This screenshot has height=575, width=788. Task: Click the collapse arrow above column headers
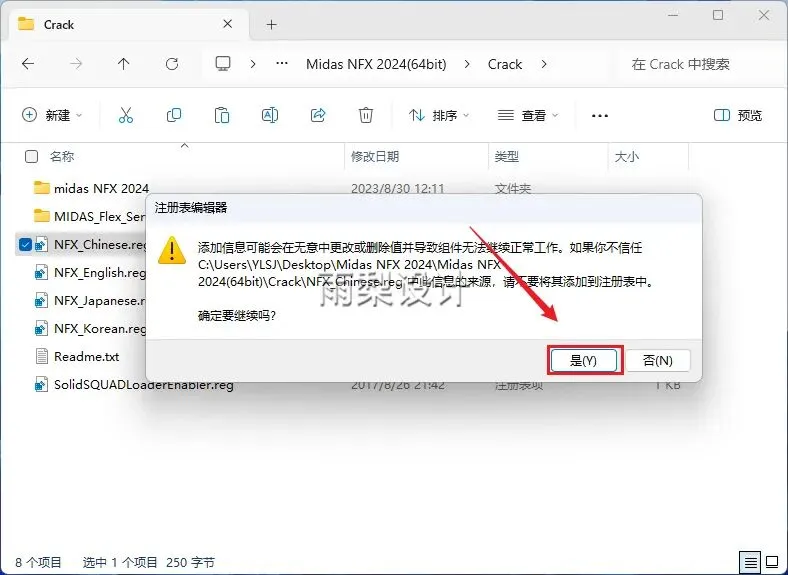point(184,145)
